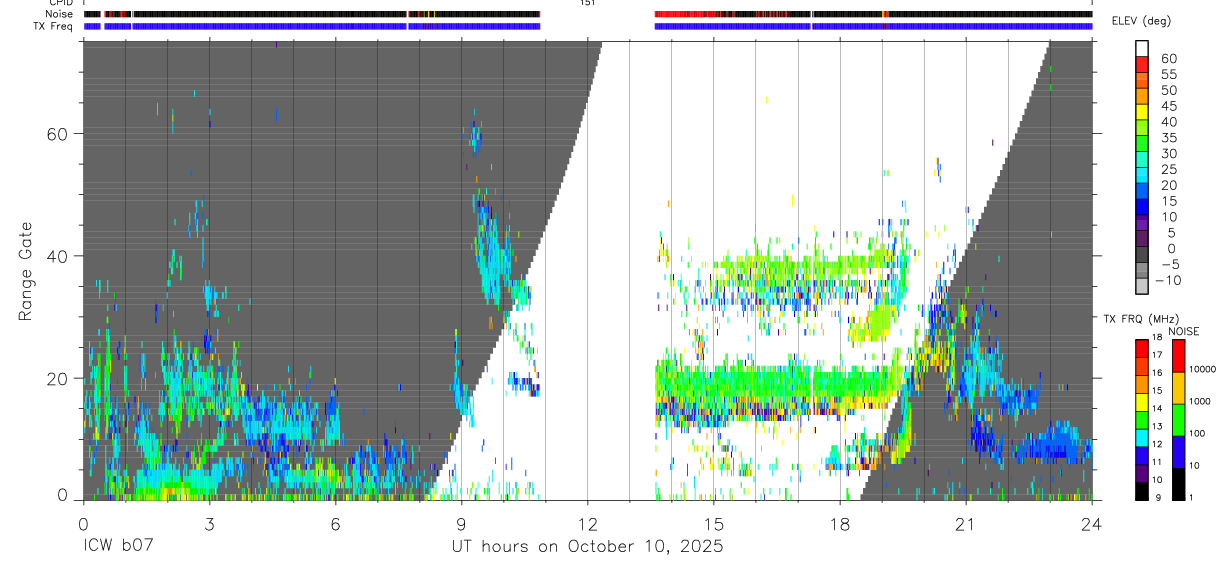This screenshot has height=567, width=1228.
Task: Select ELEV colorbar label '35'
Action: pos(1169,138)
